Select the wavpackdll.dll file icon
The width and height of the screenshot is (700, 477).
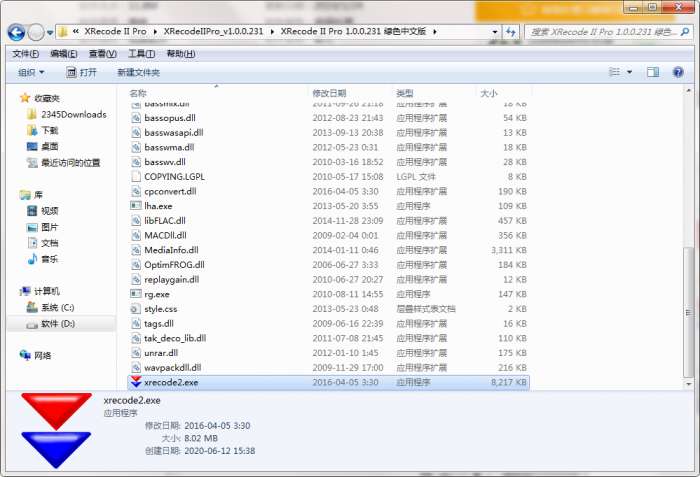(x=136, y=368)
